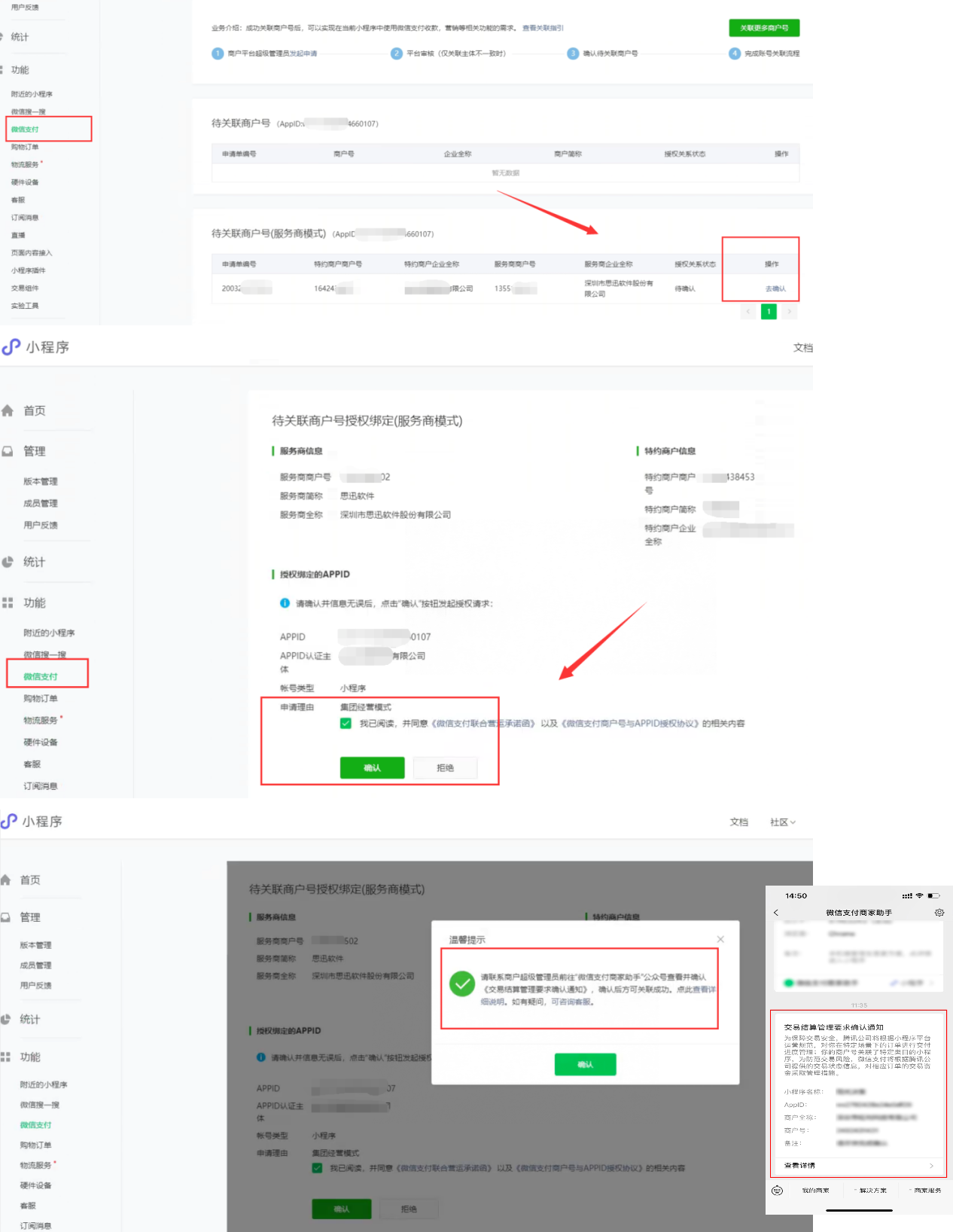Open 实验工具 in the top sidebar
Viewport: 953px width, 1232px height.
[x=25, y=306]
